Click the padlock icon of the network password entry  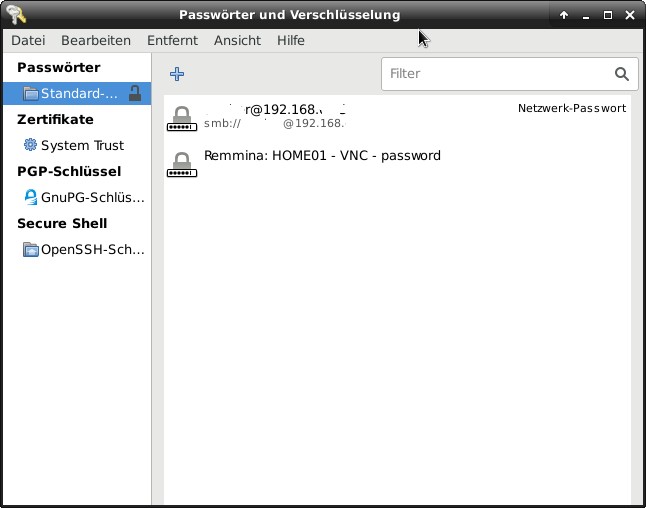point(181,117)
